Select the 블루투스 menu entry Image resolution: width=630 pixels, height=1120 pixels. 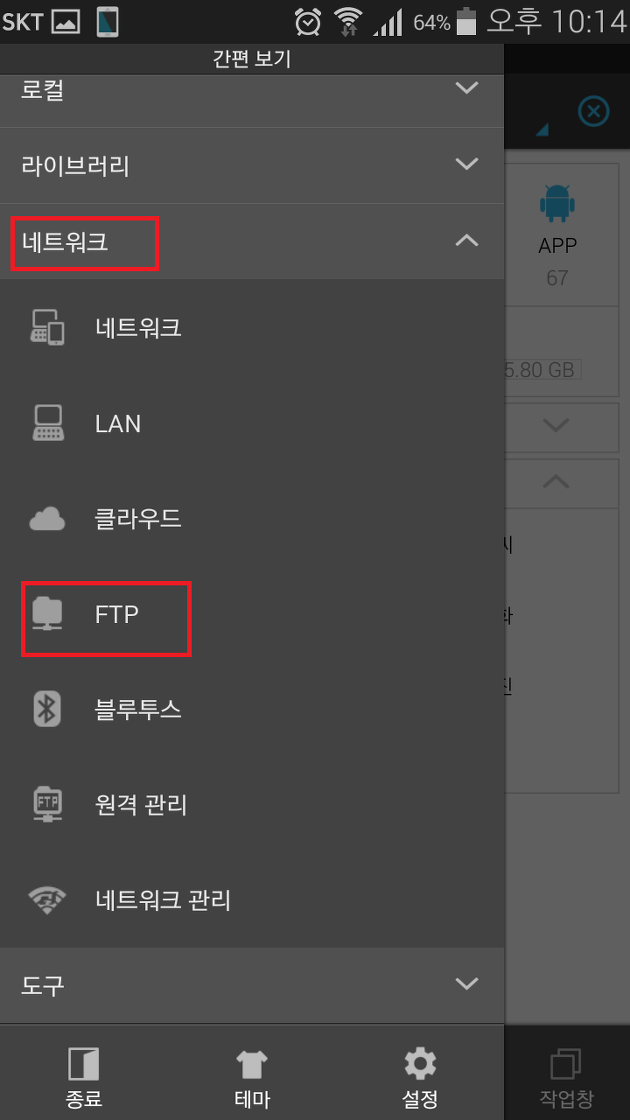click(252, 709)
